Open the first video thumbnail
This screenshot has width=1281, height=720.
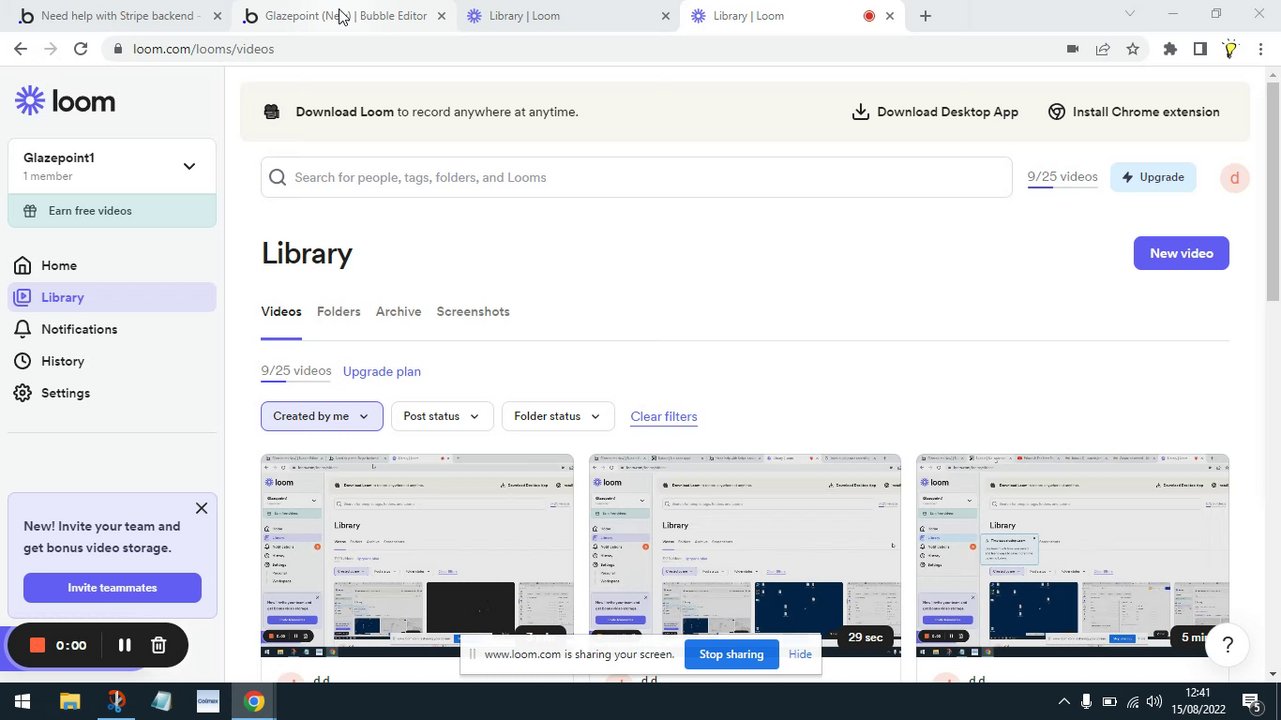tap(417, 555)
